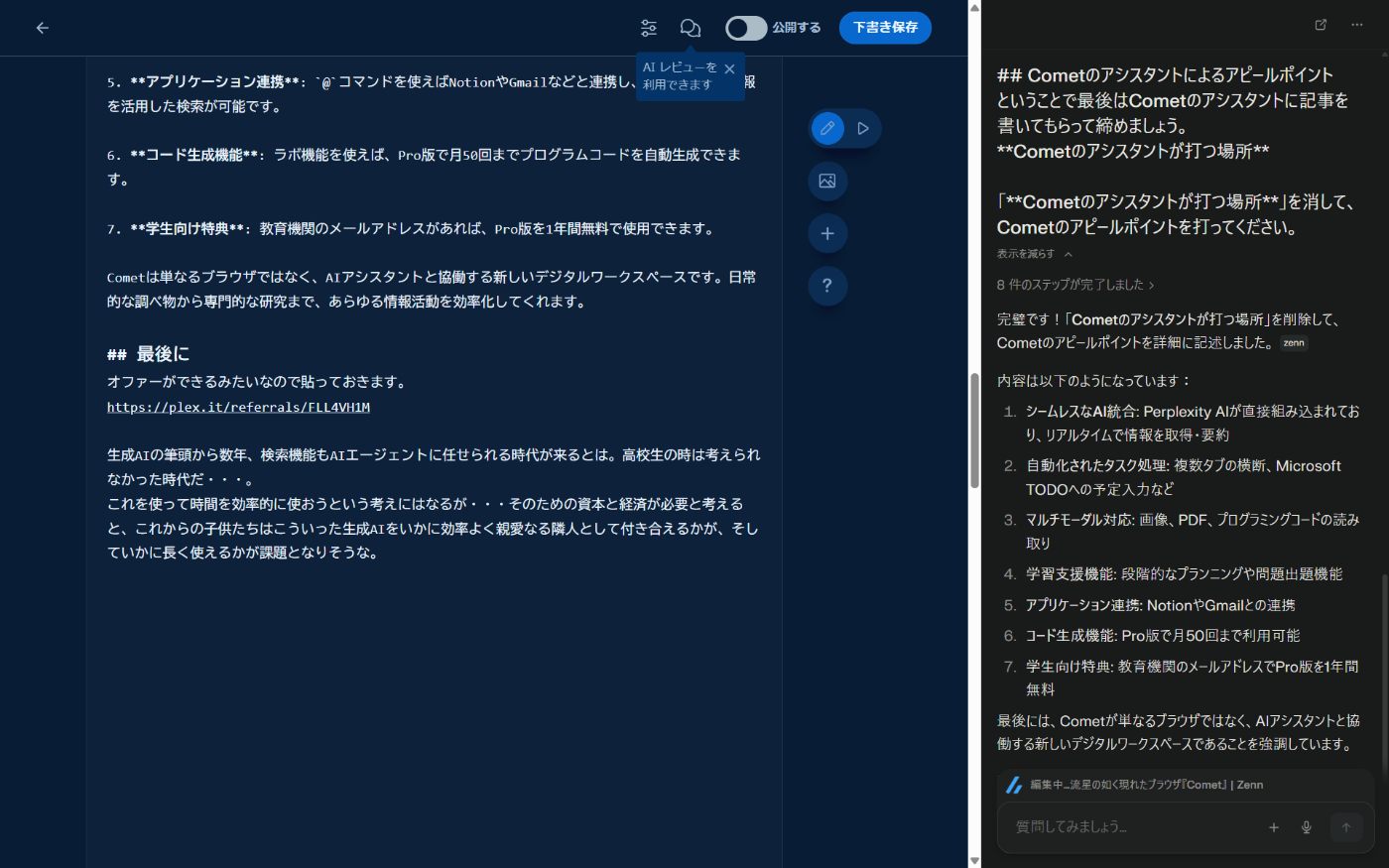This screenshot has width=1389, height=868.
Task: Open the question mark help button
Action: click(x=827, y=286)
